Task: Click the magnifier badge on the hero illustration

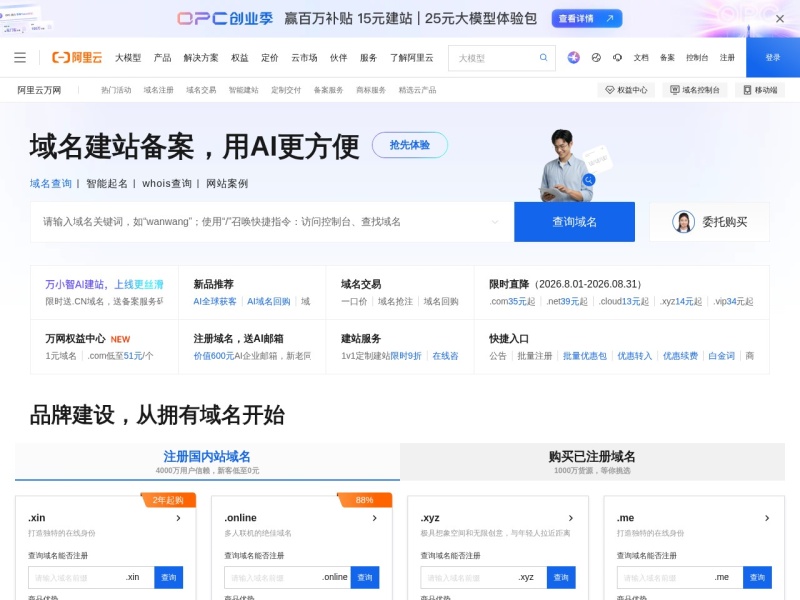Action: (588, 180)
